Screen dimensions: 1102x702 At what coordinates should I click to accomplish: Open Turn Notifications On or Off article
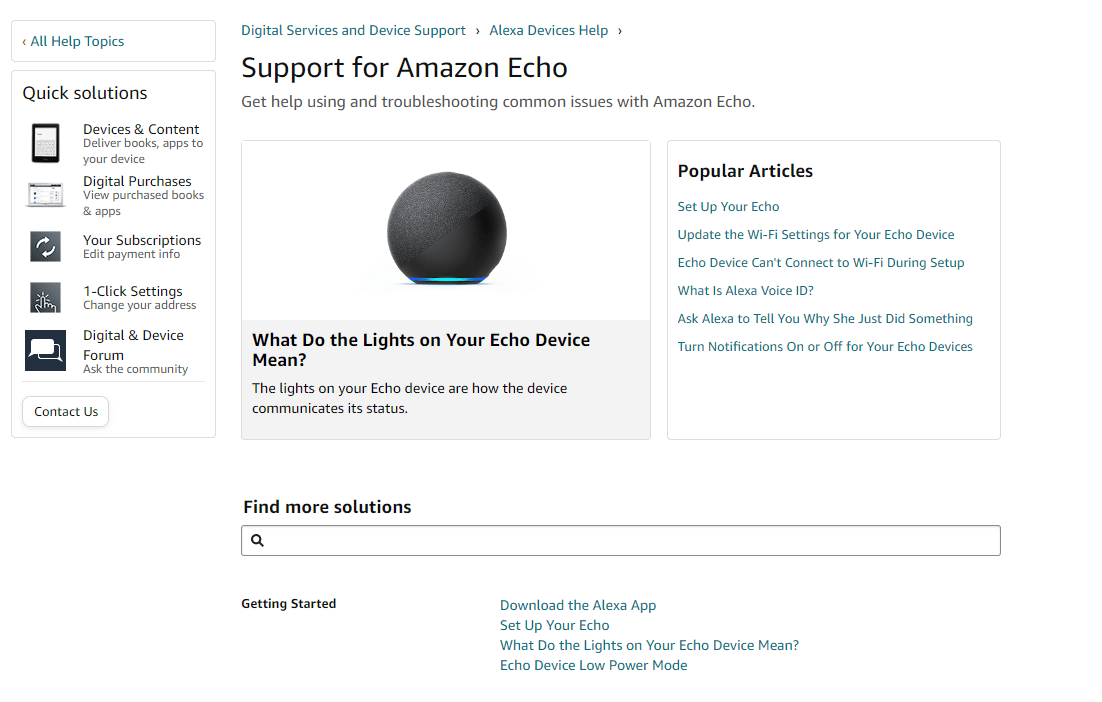point(824,346)
